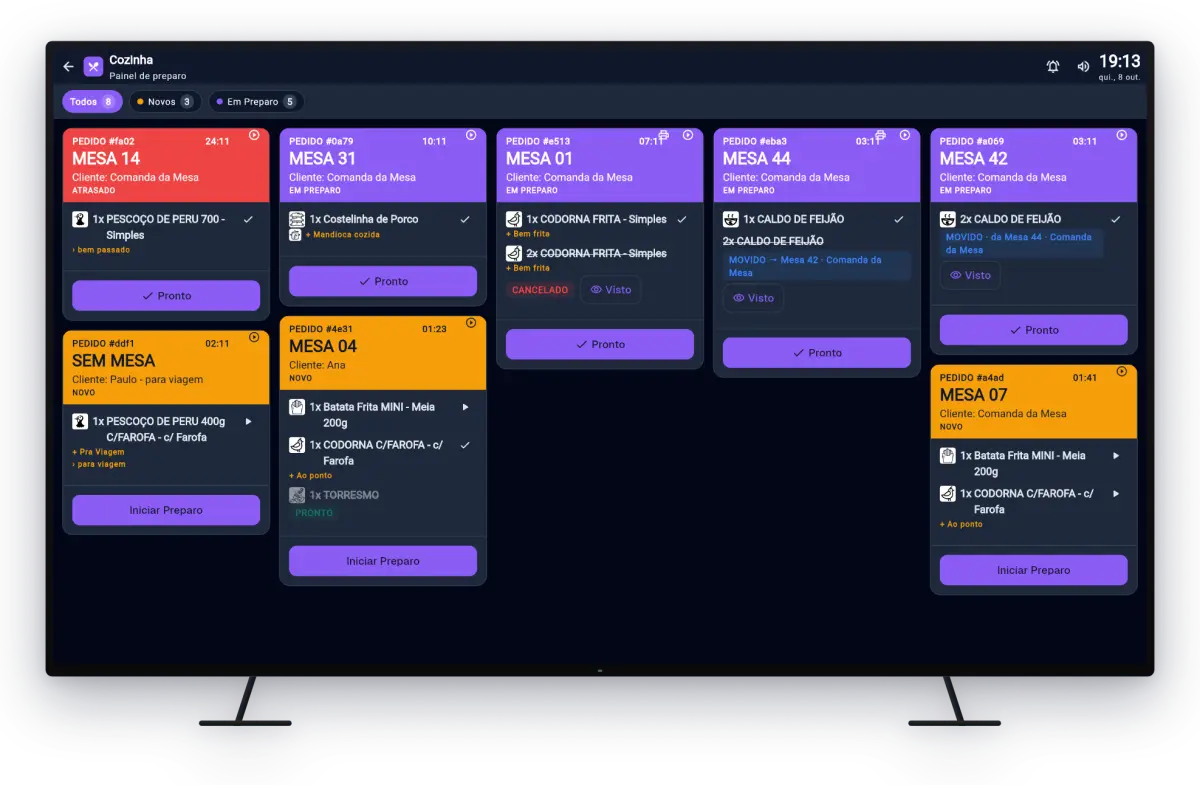1200x785 pixels.
Task: Mark MESA 14 order as Pronto
Action: tap(166, 296)
